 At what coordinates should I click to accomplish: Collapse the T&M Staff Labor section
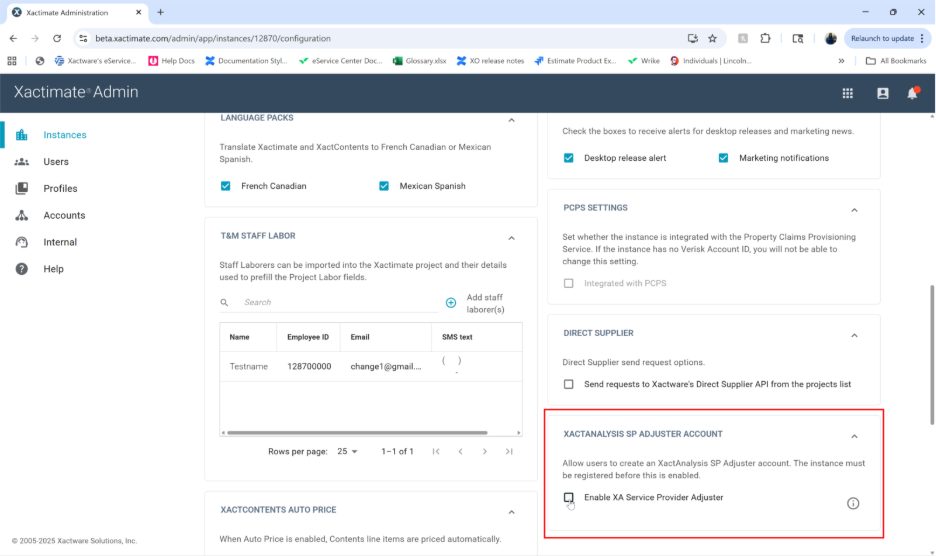(512, 238)
